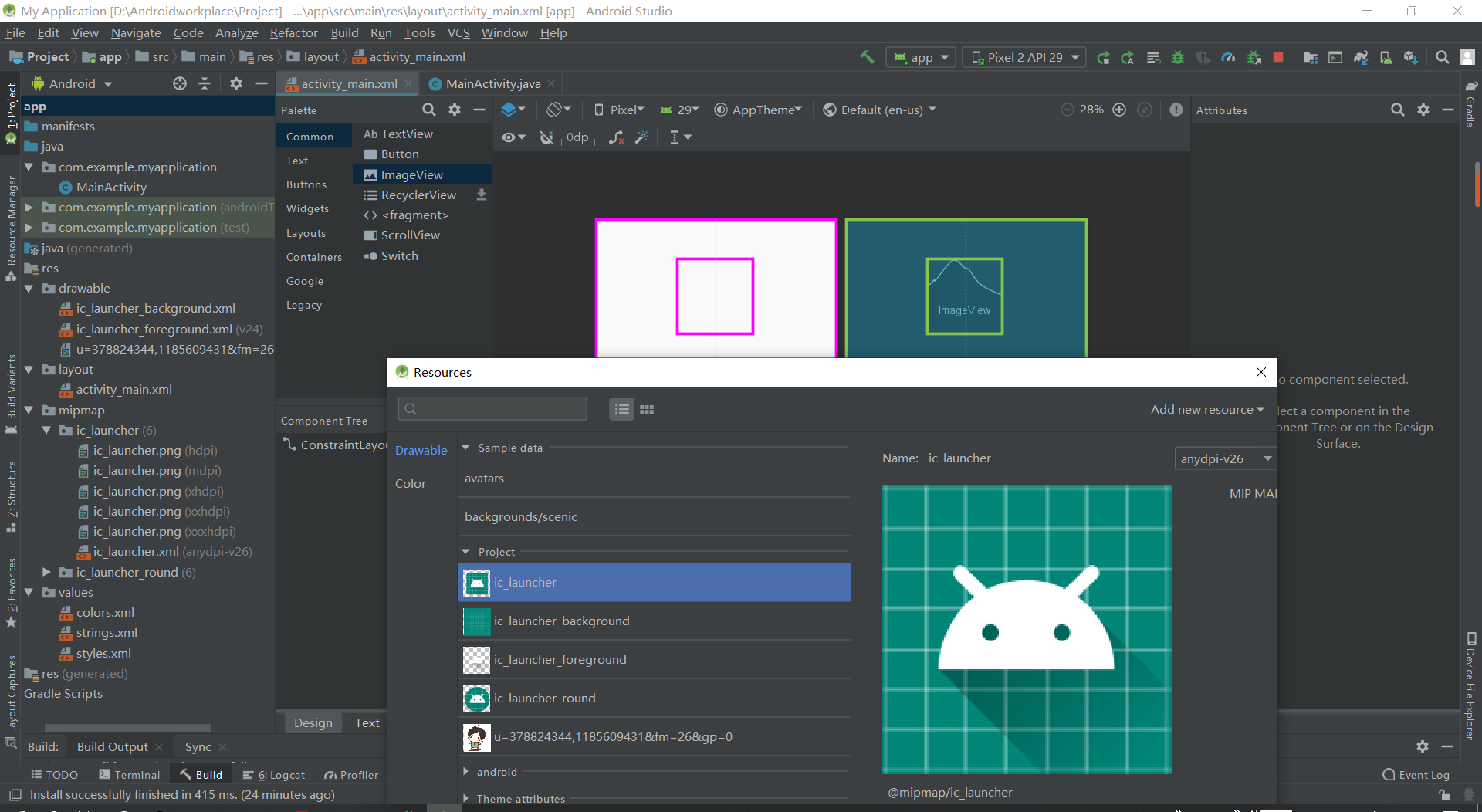The width and height of the screenshot is (1482, 812).
Task: Click zoom in plus icon in design toolbar
Action: [1119, 110]
